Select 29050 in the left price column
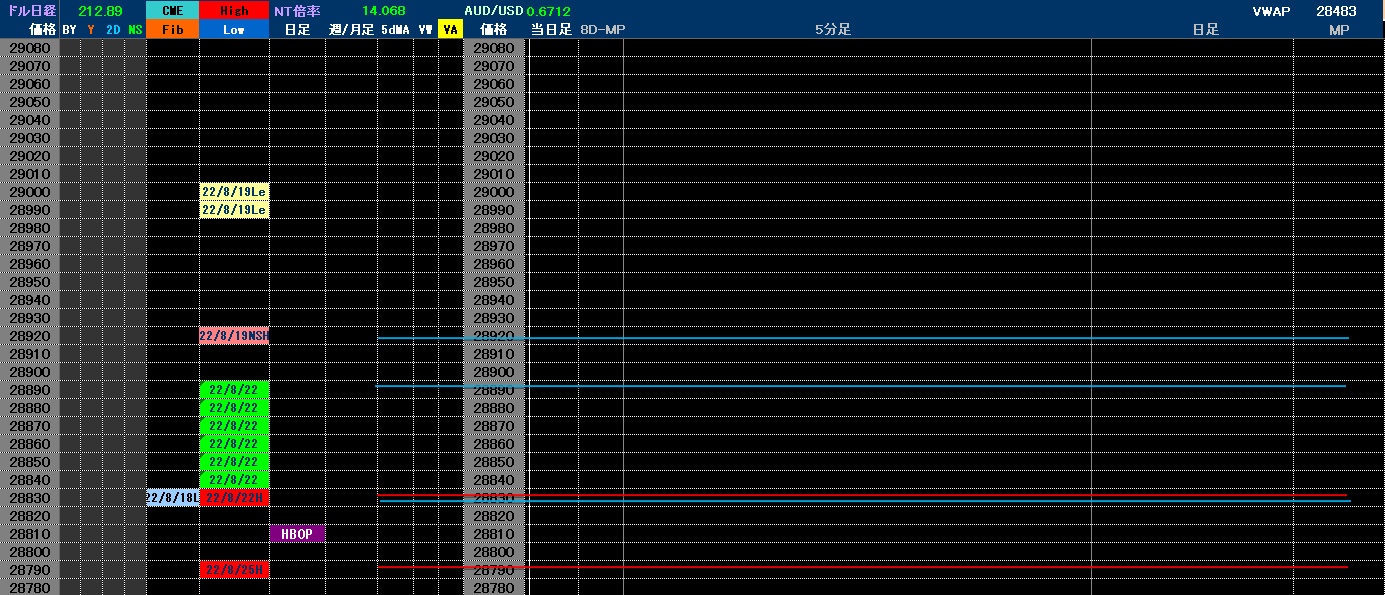Image resolution: width=1385 pixels, height=595 pixels. point(30,102)
